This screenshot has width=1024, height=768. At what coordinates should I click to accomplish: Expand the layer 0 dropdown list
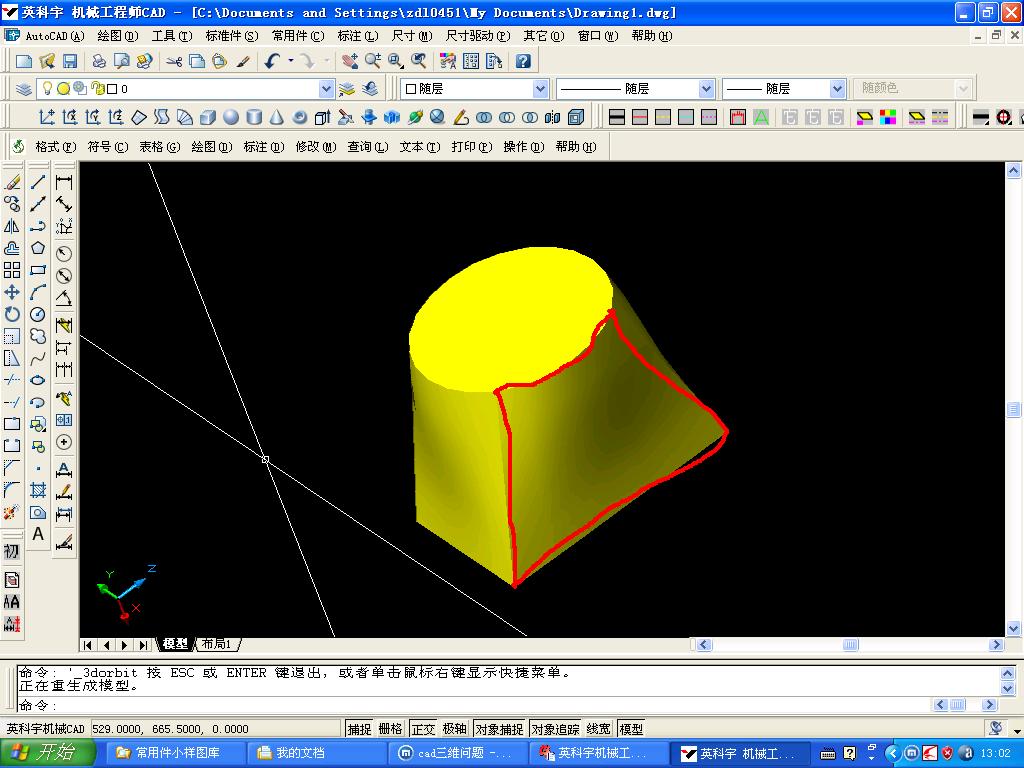[x=326, y=89]
